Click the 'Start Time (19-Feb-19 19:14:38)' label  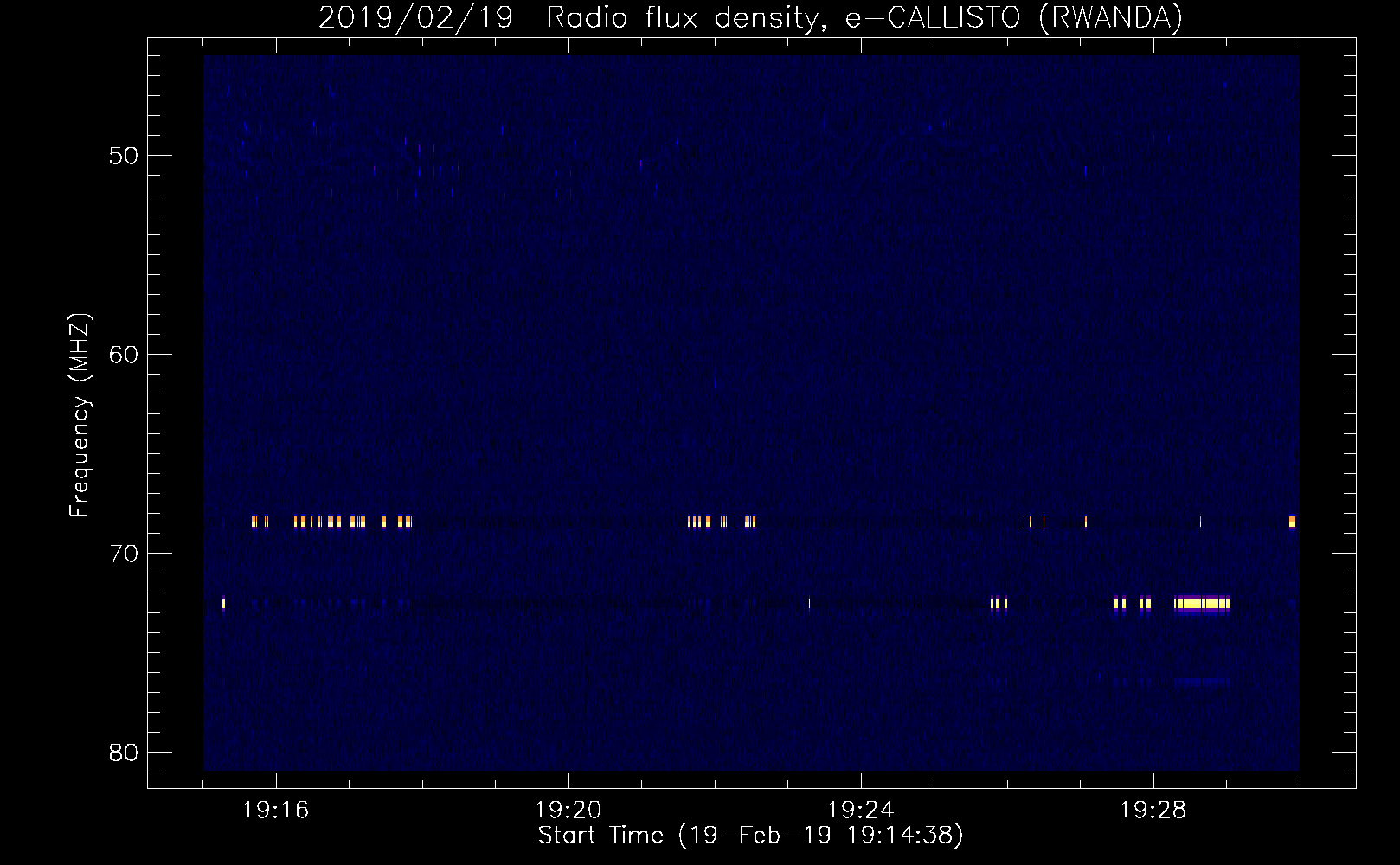pyautogui.click(x=750, y=836)
